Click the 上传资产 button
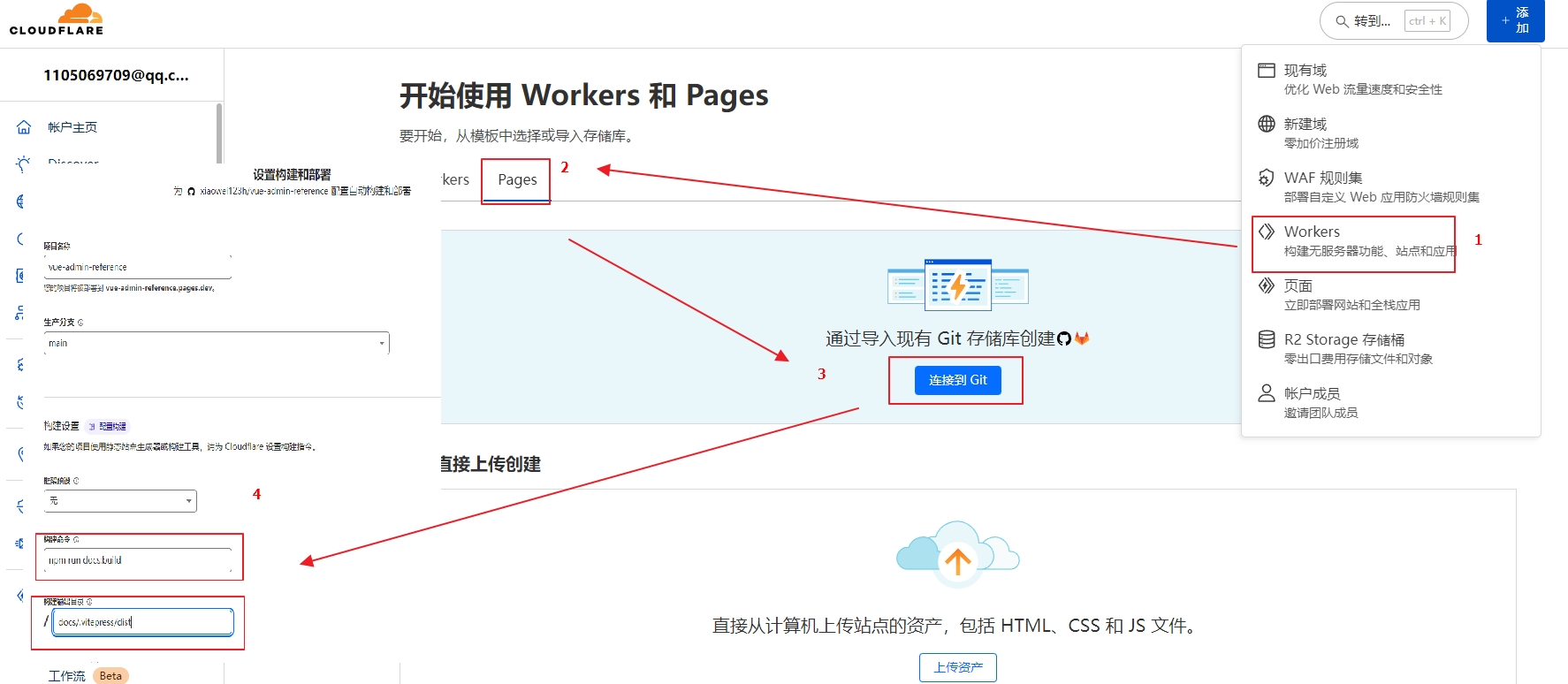1568x684 pixels. 957,667
